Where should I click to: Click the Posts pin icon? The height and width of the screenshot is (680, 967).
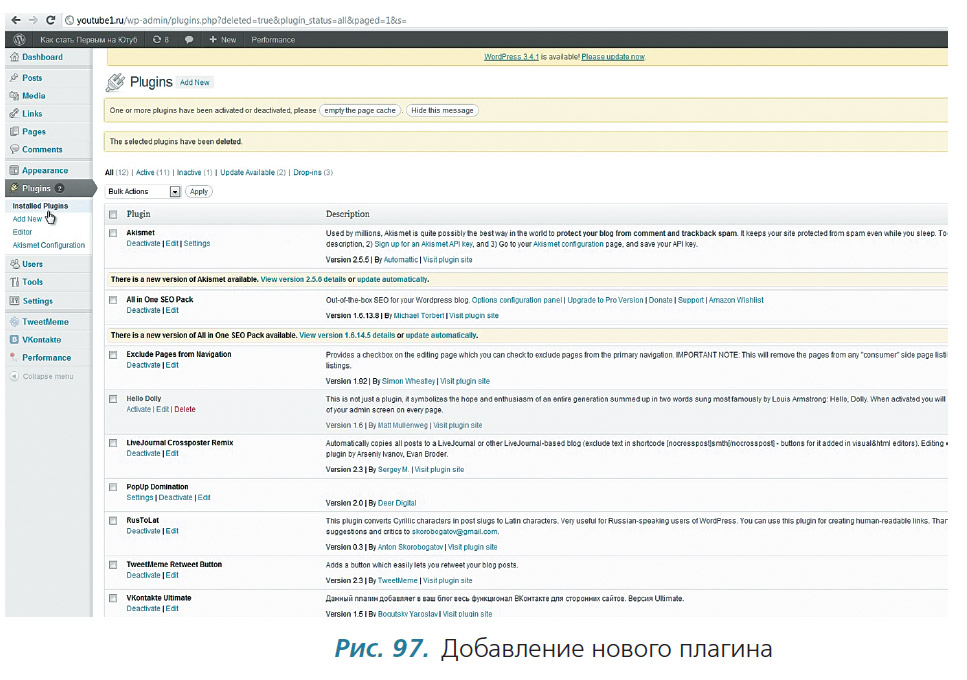click(x=14, y=78)
